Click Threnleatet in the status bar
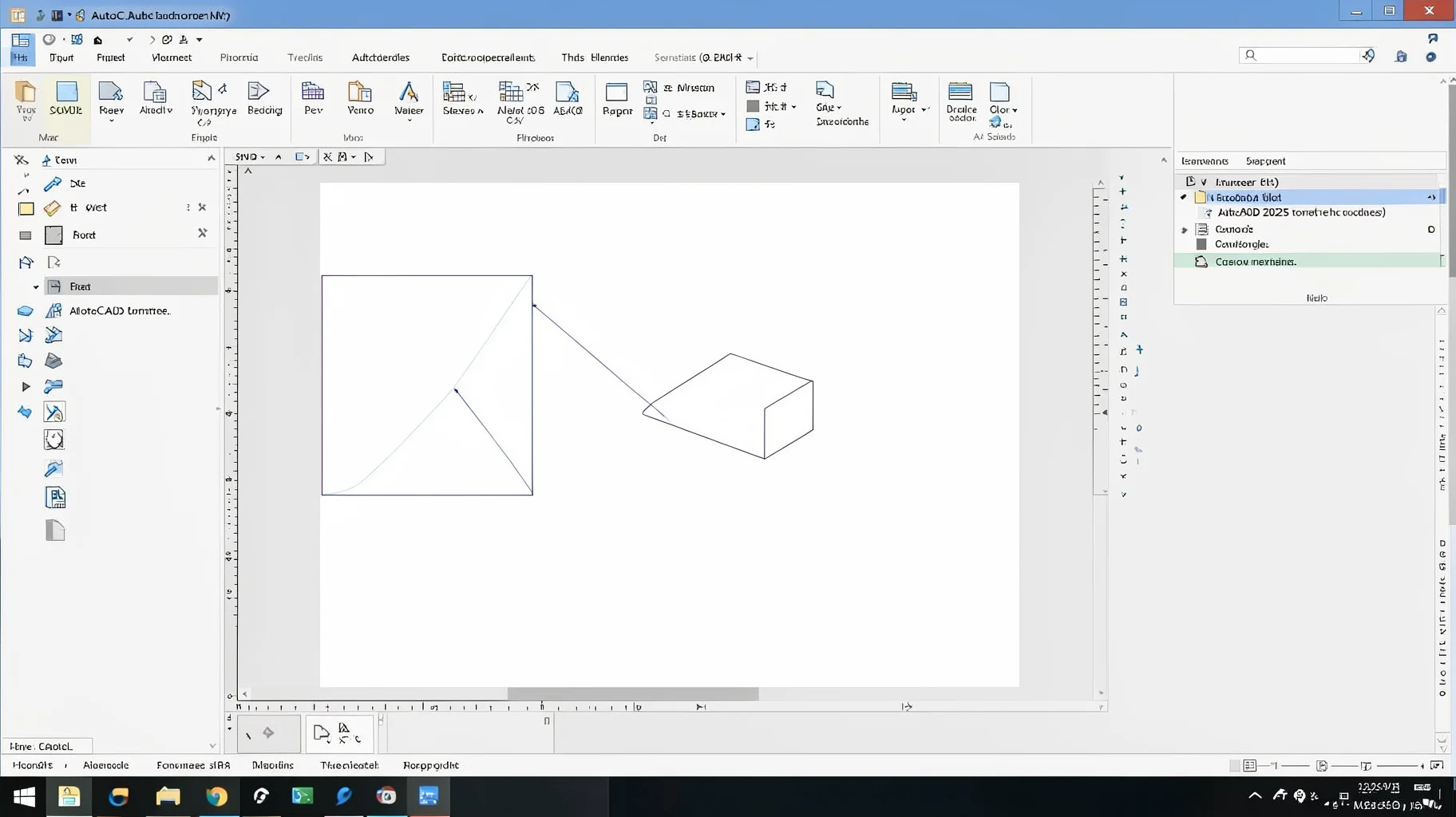The image size is (1456, 817). click(350, 765)
